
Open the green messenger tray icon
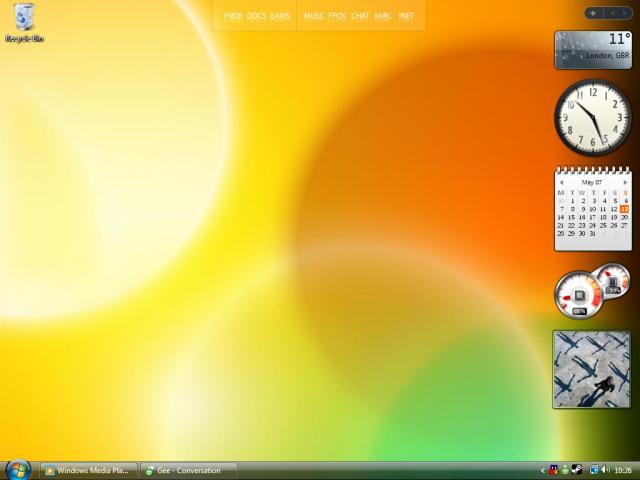(x=565, y=470)
